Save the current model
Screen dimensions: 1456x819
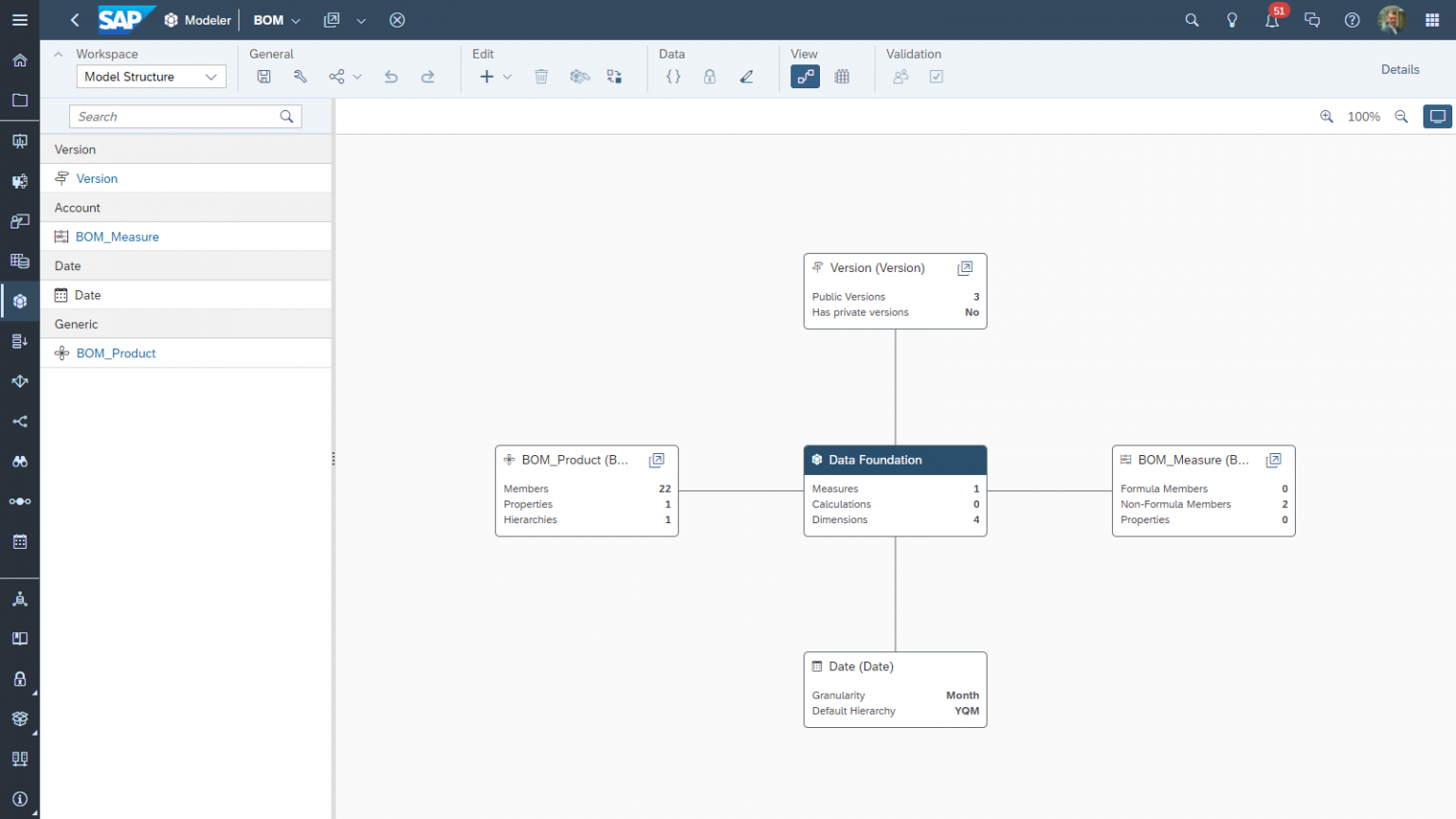click(x=264, y=76)
